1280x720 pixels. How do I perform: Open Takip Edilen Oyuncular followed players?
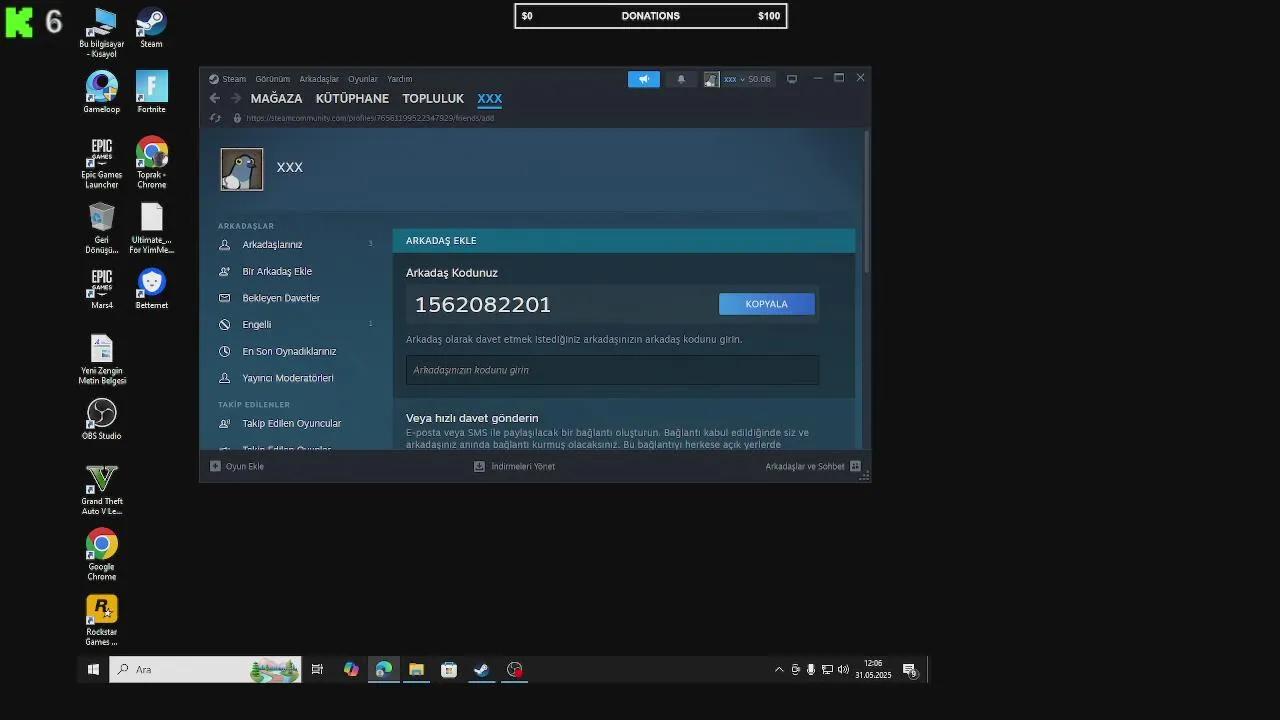tap(291, 423)
